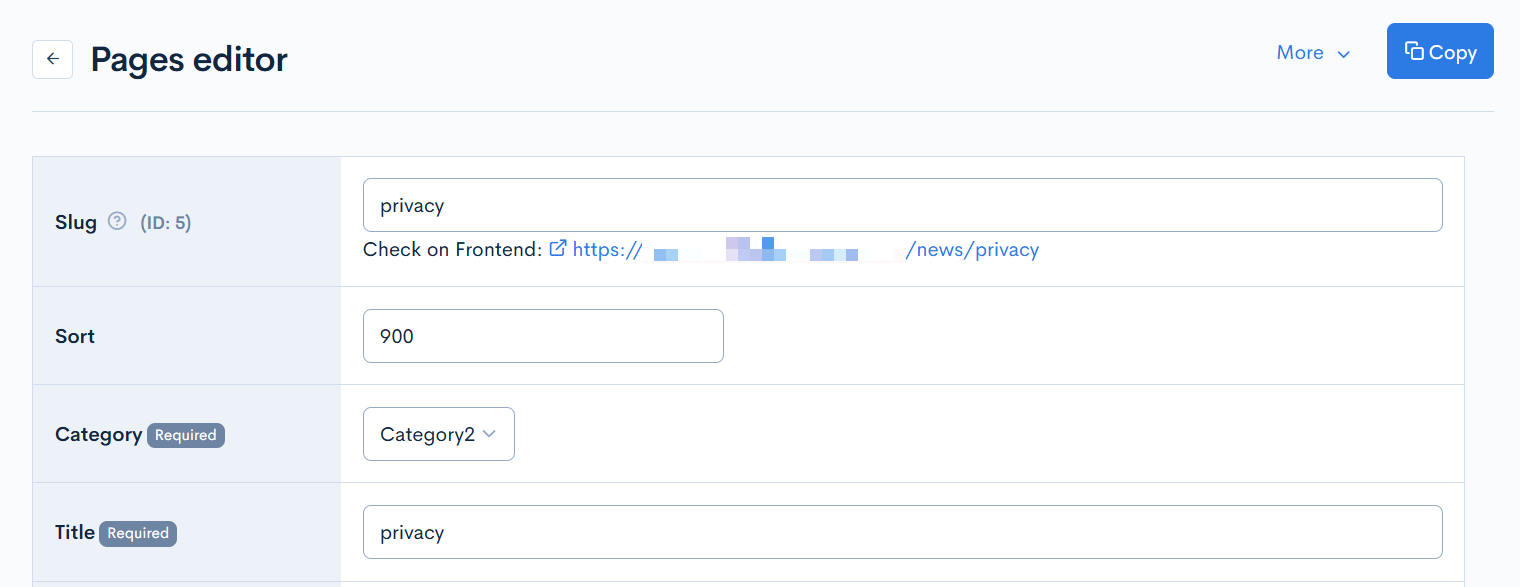1520x587 pixels.
Task: Click the blue Copy button
Action: (x=1440, y=51)
